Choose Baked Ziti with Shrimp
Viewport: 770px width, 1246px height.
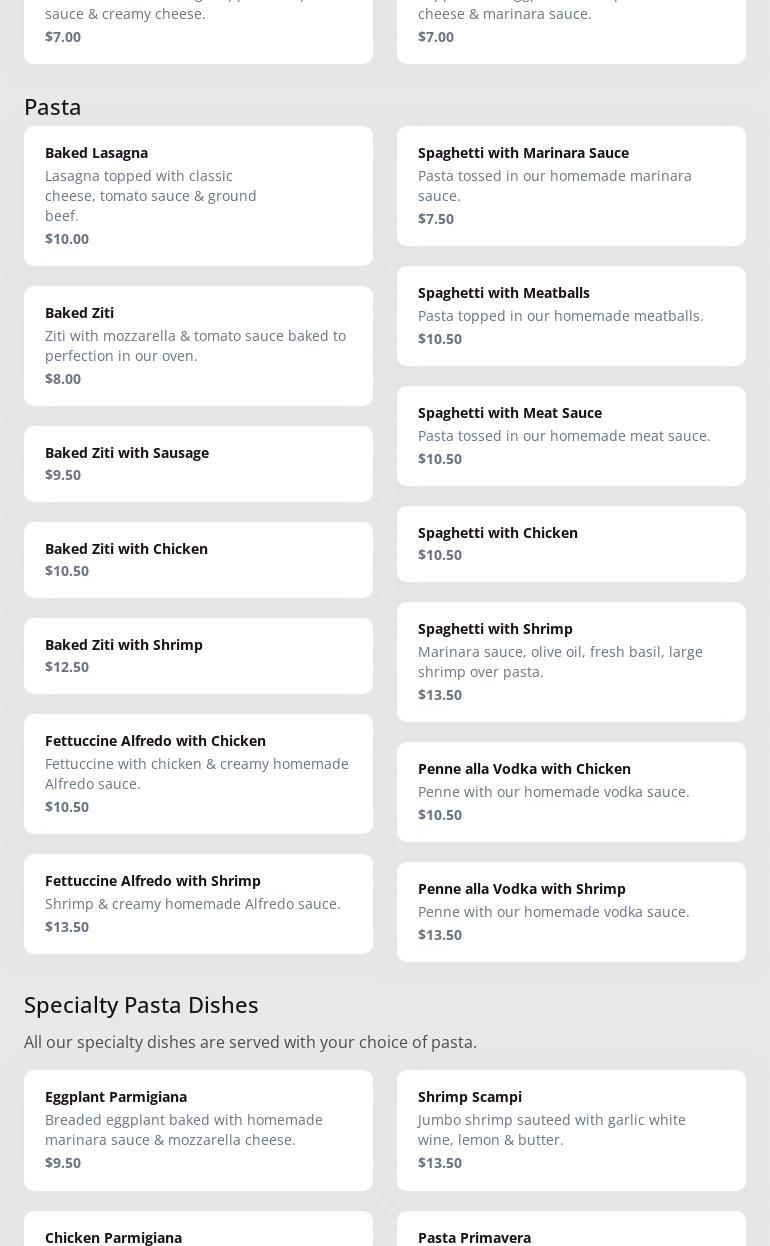(x=198, y=655)
